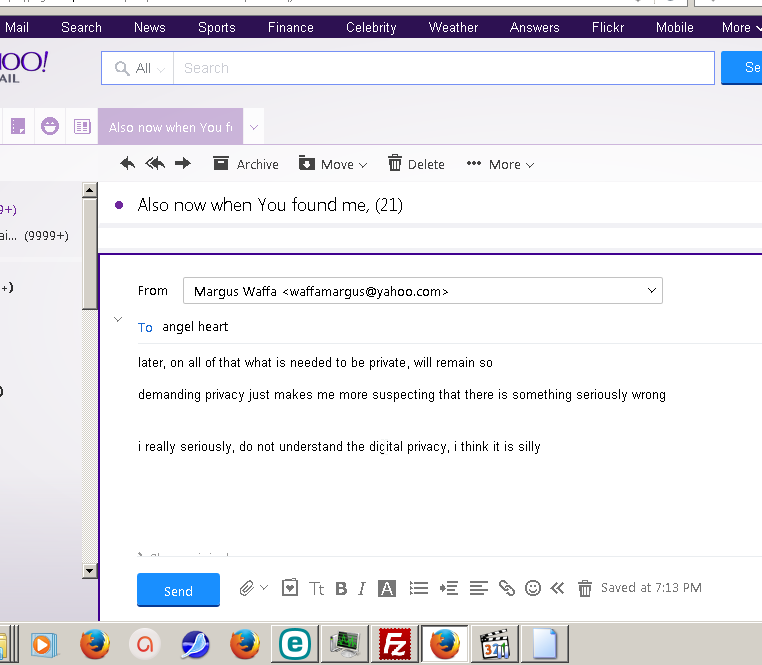The height and width of the screenshot is (665, 762).
Task: Forward the message with the arrow icon
Action: [x=182, y=164]
